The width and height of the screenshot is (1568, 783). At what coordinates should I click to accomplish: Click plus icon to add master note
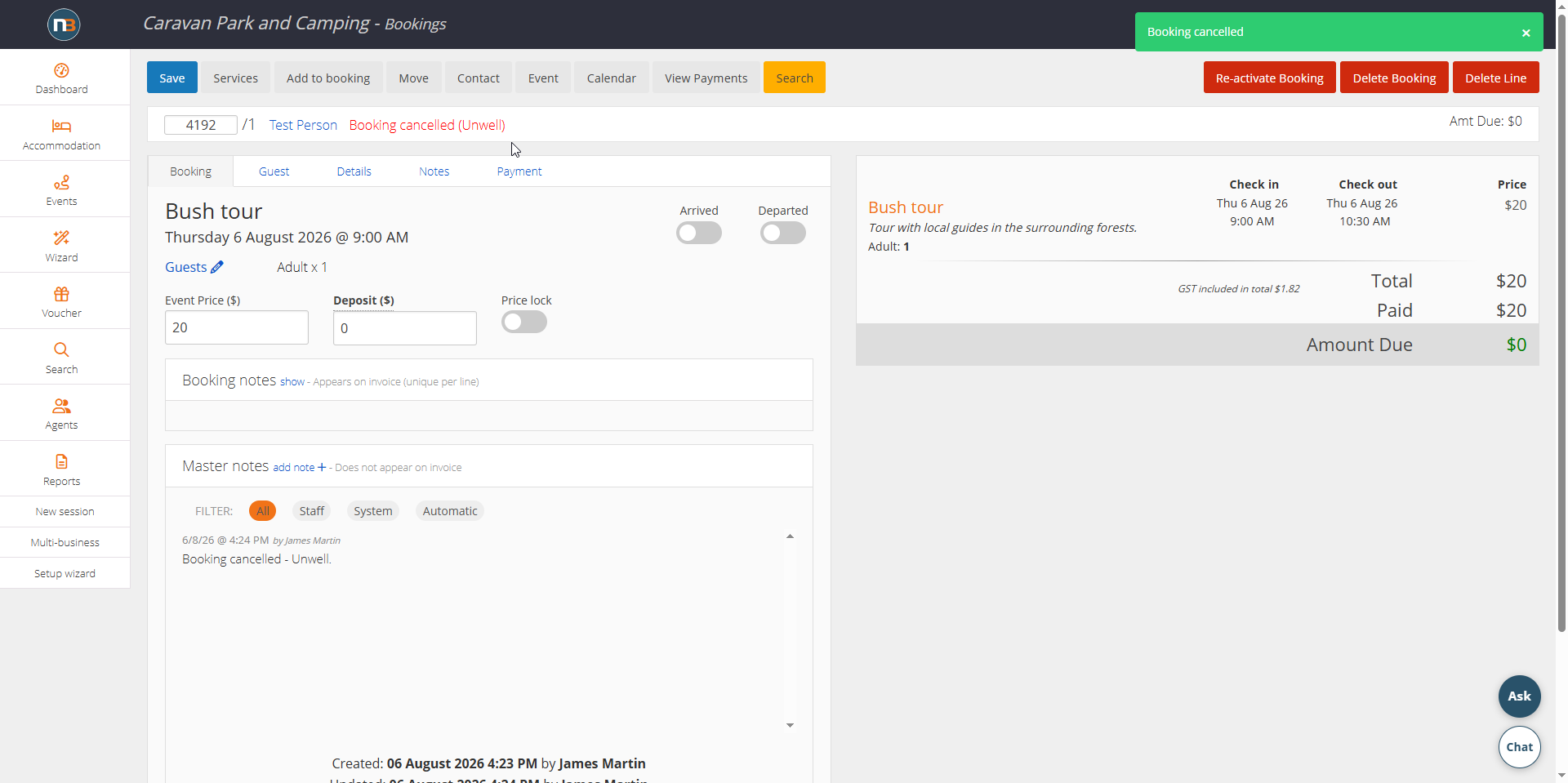pyautogui.click(x=322, y=467)
